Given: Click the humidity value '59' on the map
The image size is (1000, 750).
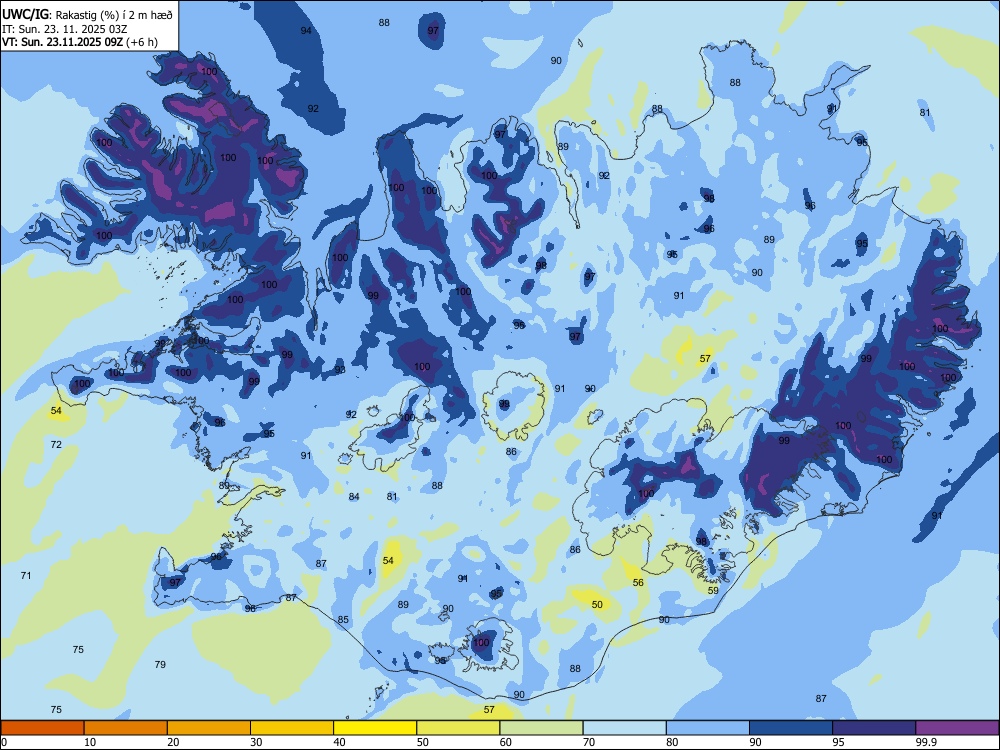Looking at the screenshot, I should tap(713, 590).
